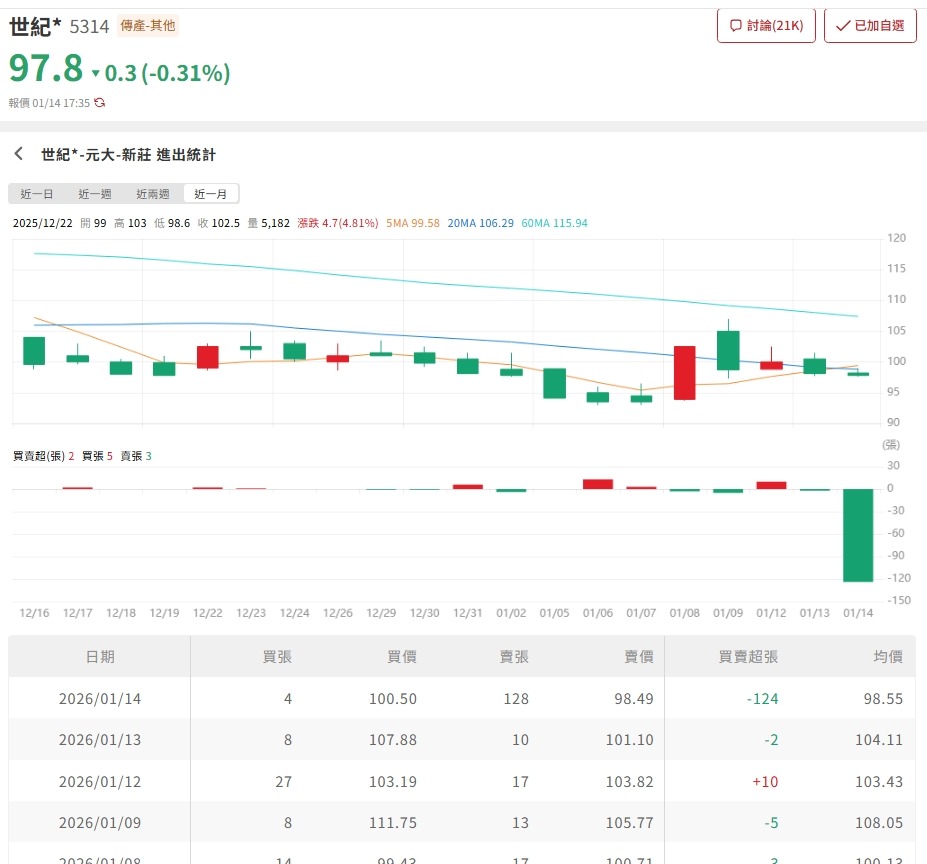Click the green 01/09 candlestick
The height and width of the screenshot is (864, 927).
click(x=728, y=350)
